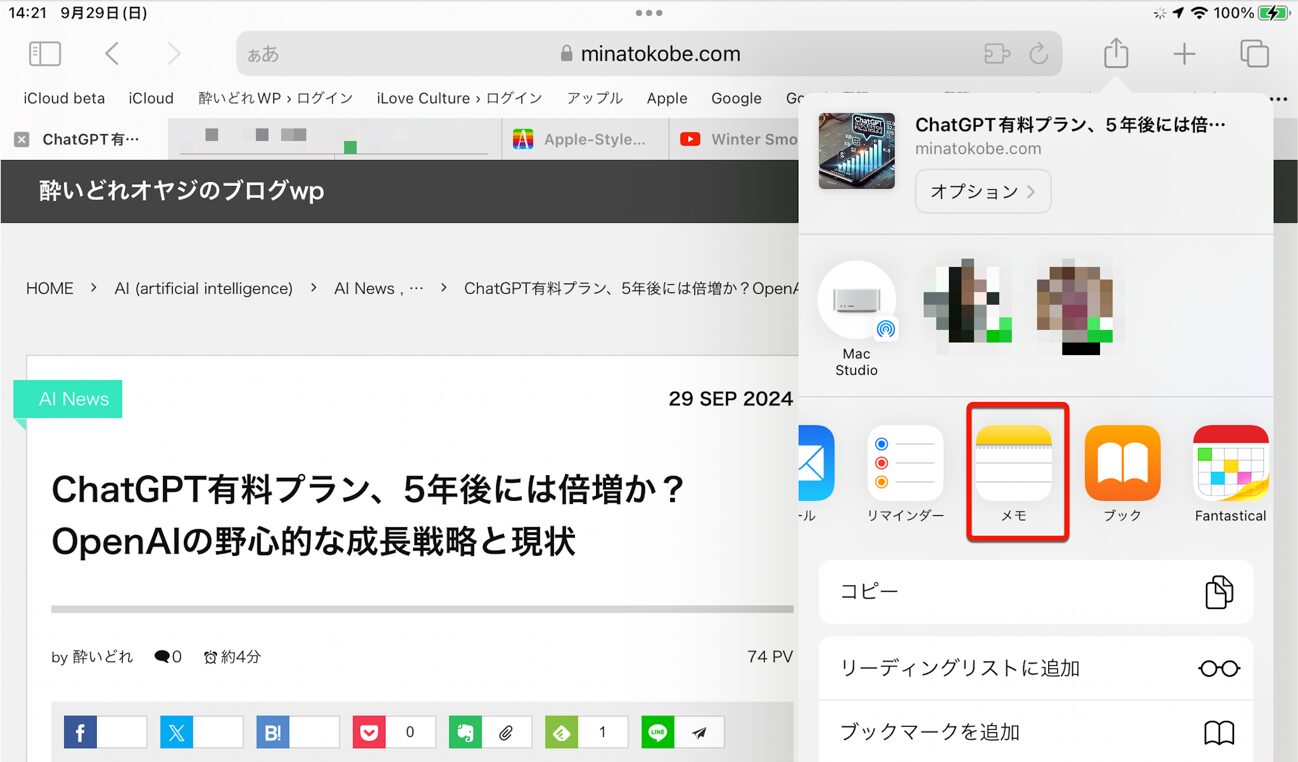Image resolution: width=1298 pixels, height=762 pixels.
Task: Choose ブックマークを追加 action
Action: tap(1035, 732)
